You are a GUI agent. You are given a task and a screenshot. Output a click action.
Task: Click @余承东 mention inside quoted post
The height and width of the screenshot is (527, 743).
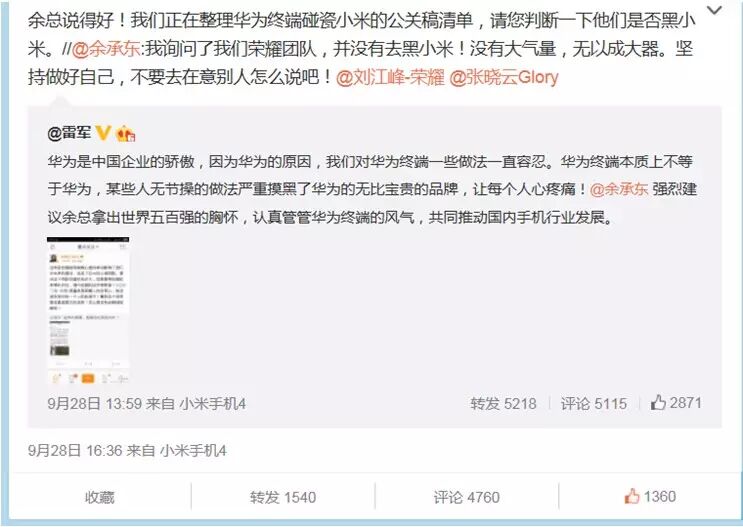619,189
